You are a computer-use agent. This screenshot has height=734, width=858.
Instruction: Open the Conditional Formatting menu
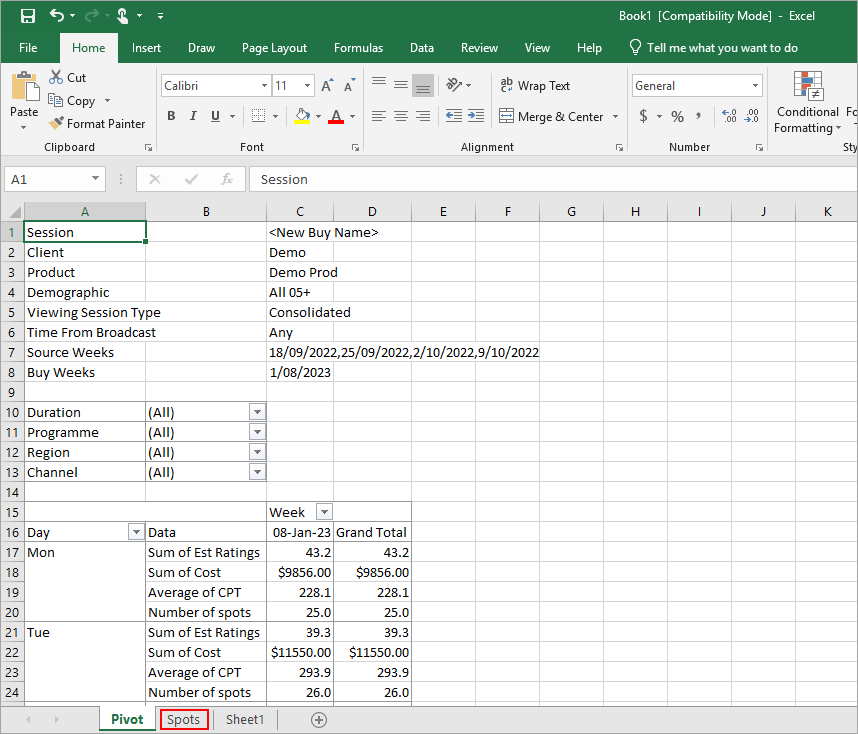click(x=808, y=102)
